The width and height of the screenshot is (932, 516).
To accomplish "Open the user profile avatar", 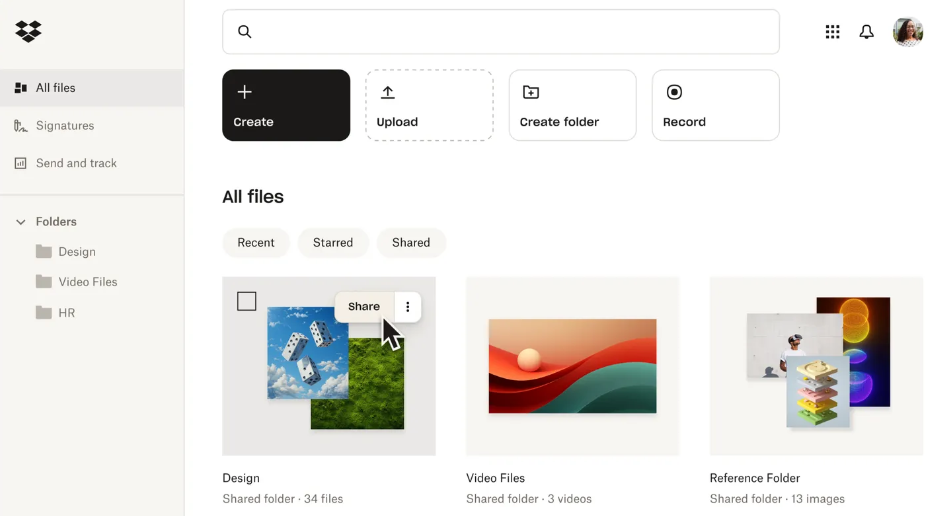I will 907,32.
